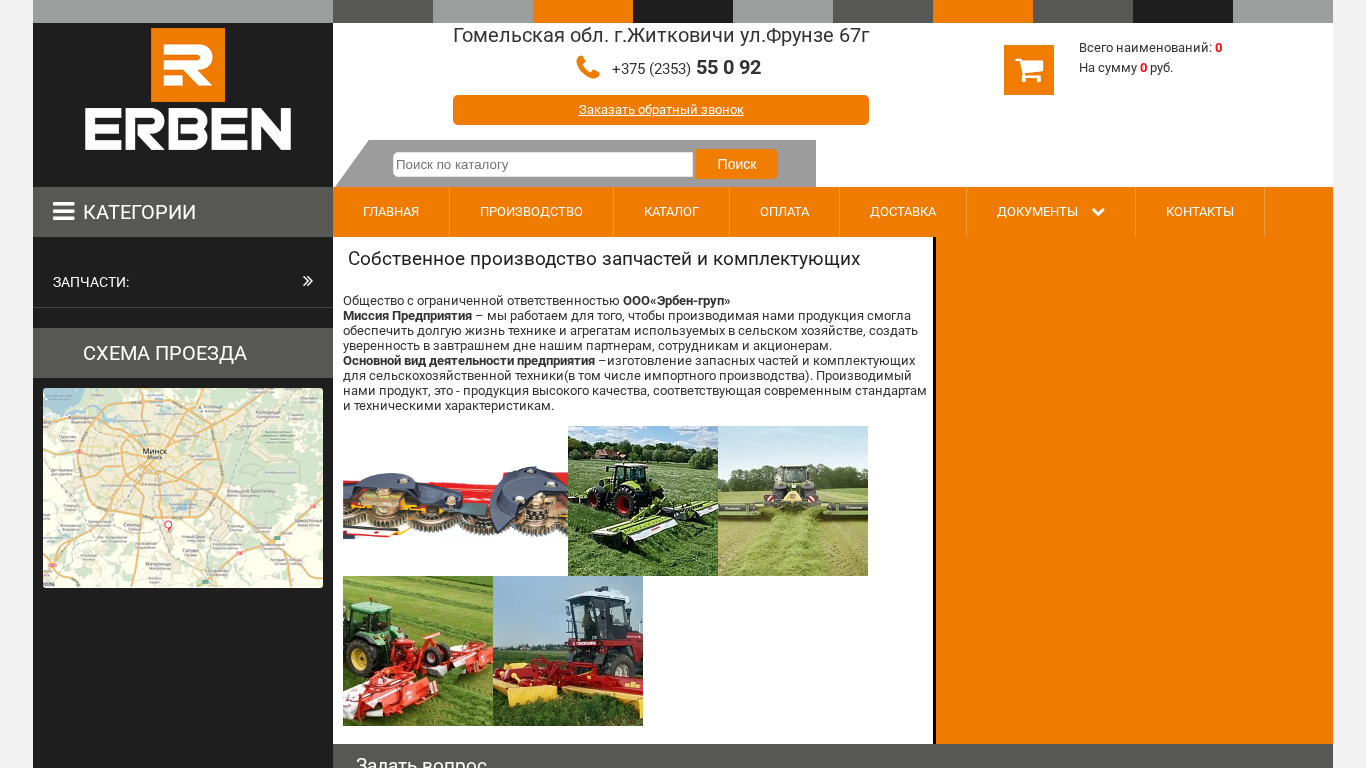Open the green Claas tractor photo
Image resolution: width=1366 pixels, height=768 pixels.
click(643, 501)
